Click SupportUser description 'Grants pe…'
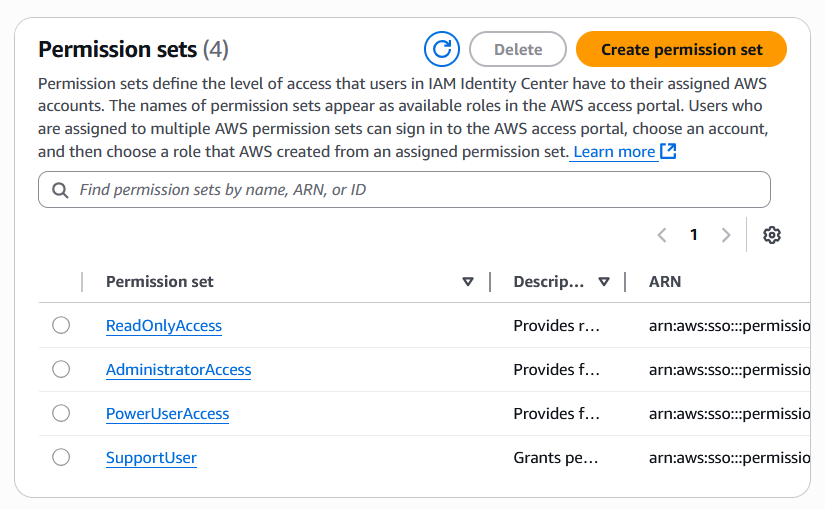 click(556, 458)
